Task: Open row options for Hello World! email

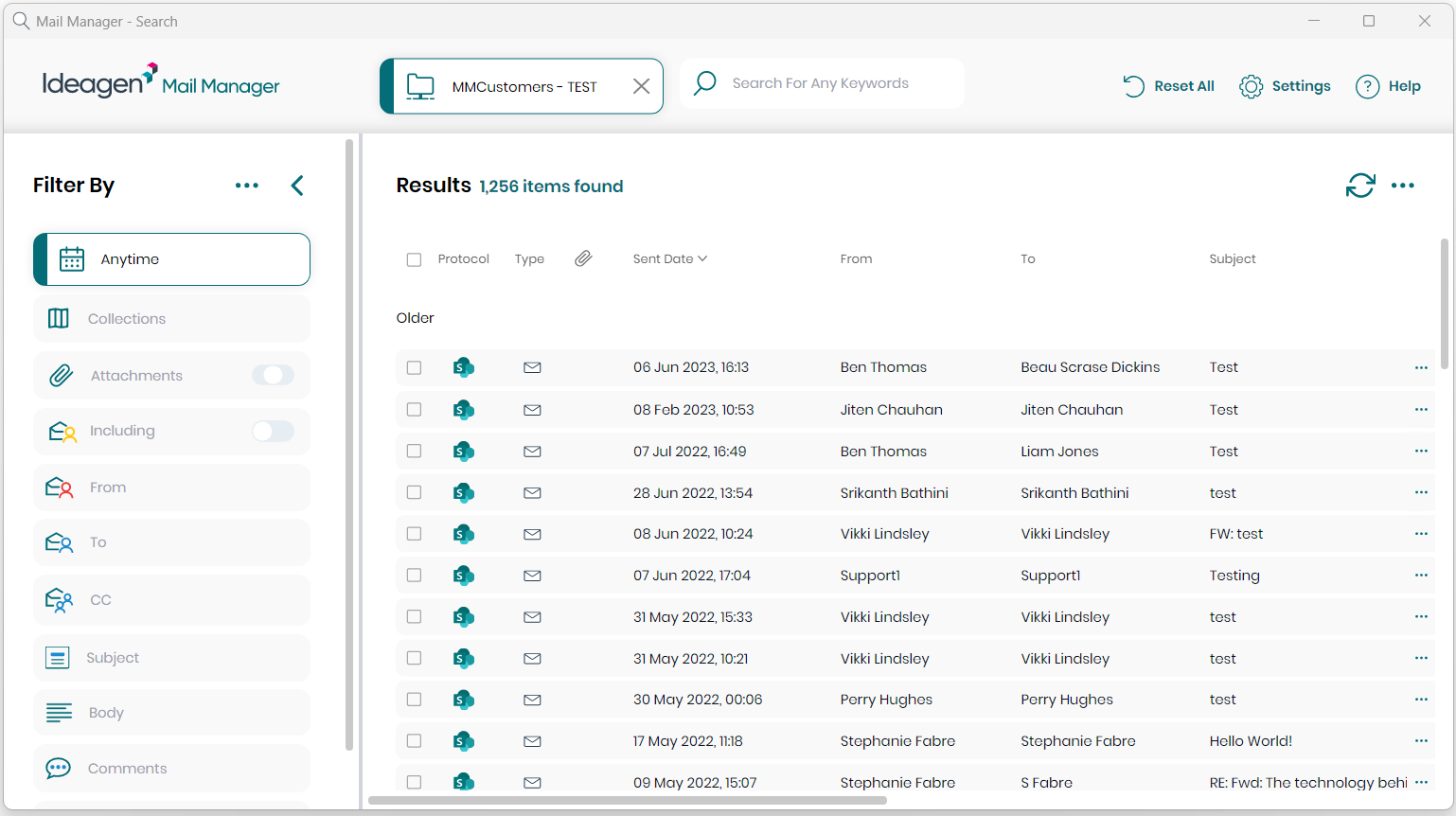Action: [x=1420, y=741]
